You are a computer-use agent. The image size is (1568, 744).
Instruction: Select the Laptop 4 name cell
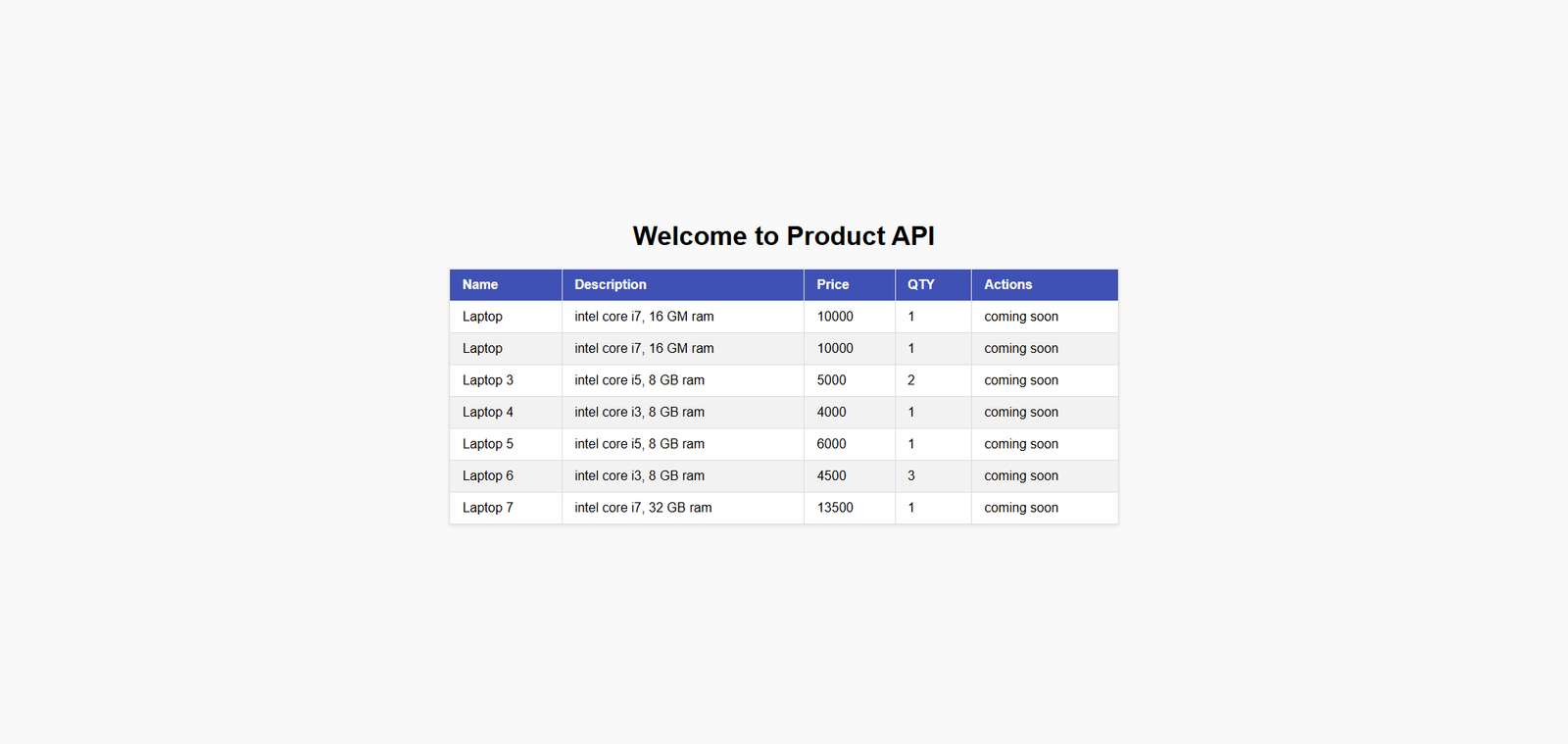(488, 413)
